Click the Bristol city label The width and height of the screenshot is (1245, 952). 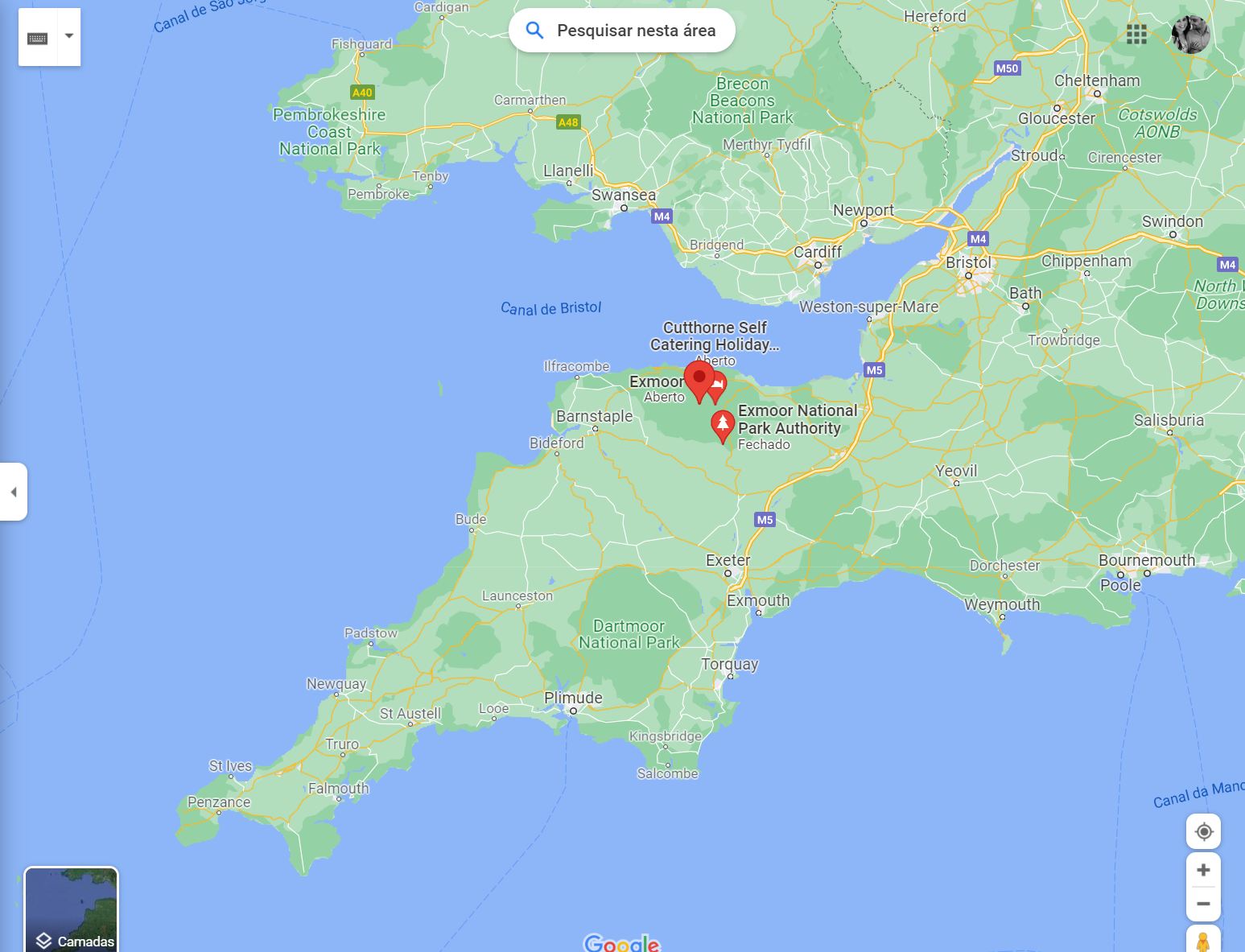968,262
